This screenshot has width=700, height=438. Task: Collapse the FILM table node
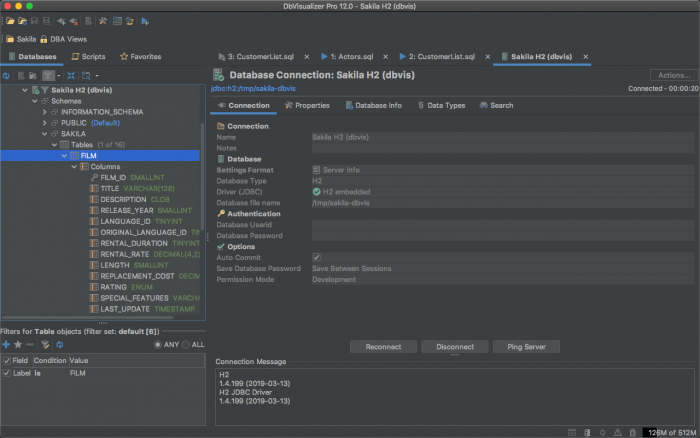click(x=64, y=156)
